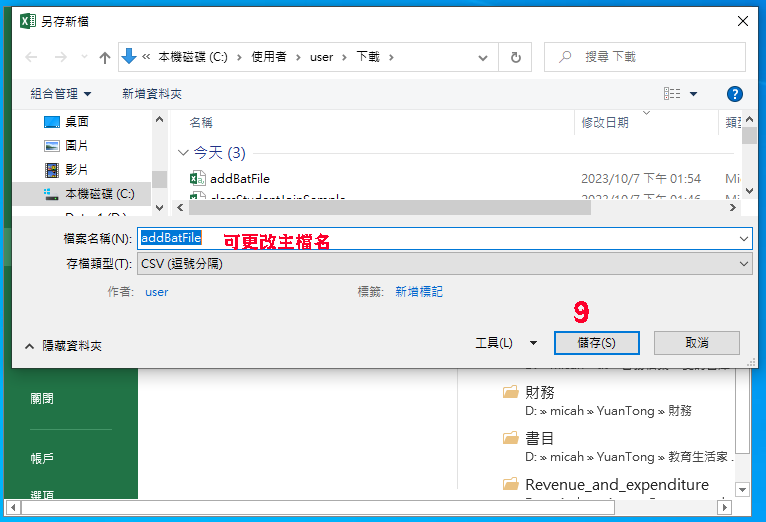The image size is (766, 522).
Task: Click the Back navigation arrow
Action: 31,57
